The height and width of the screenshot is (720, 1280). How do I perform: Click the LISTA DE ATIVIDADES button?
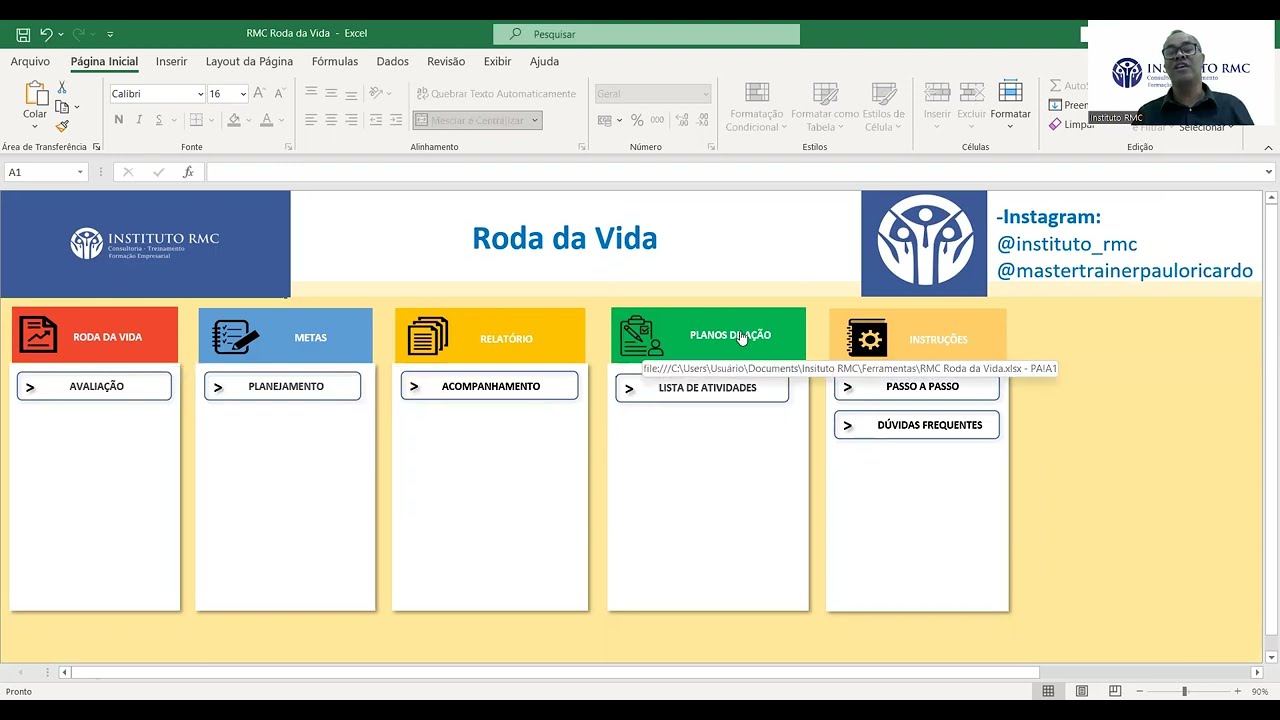click(x=702, y=388)
